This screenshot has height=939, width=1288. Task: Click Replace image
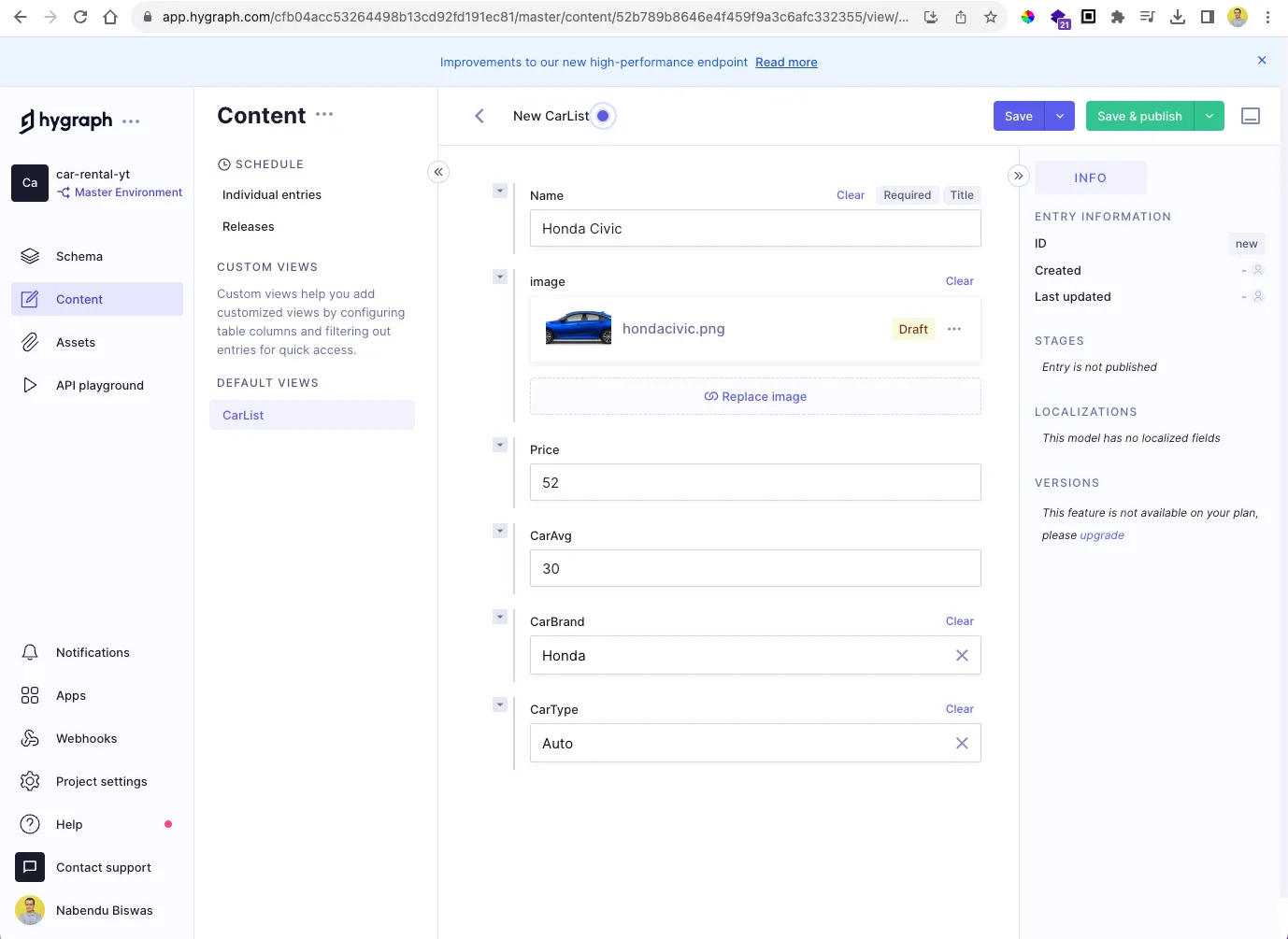pyautogui.click(x=755, y=396)
